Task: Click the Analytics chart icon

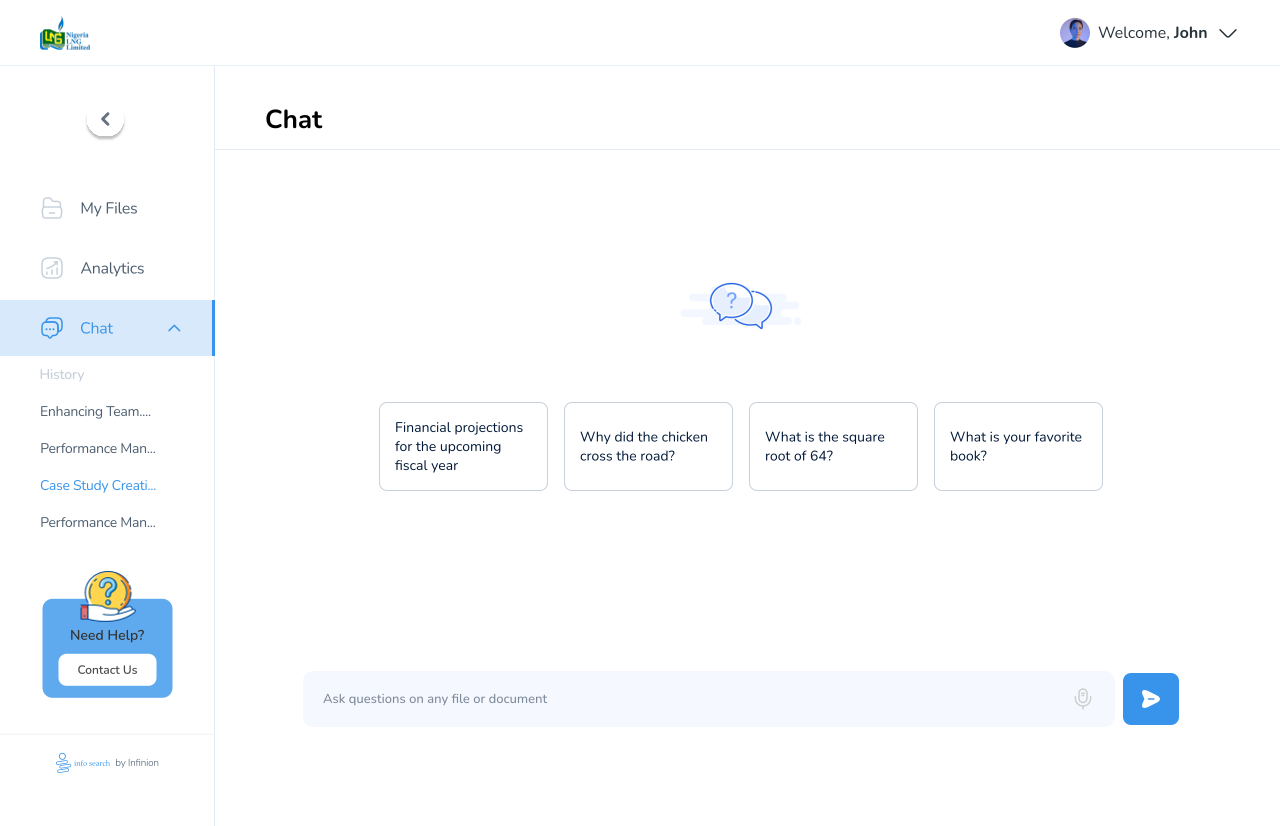Action: [52, 268]
